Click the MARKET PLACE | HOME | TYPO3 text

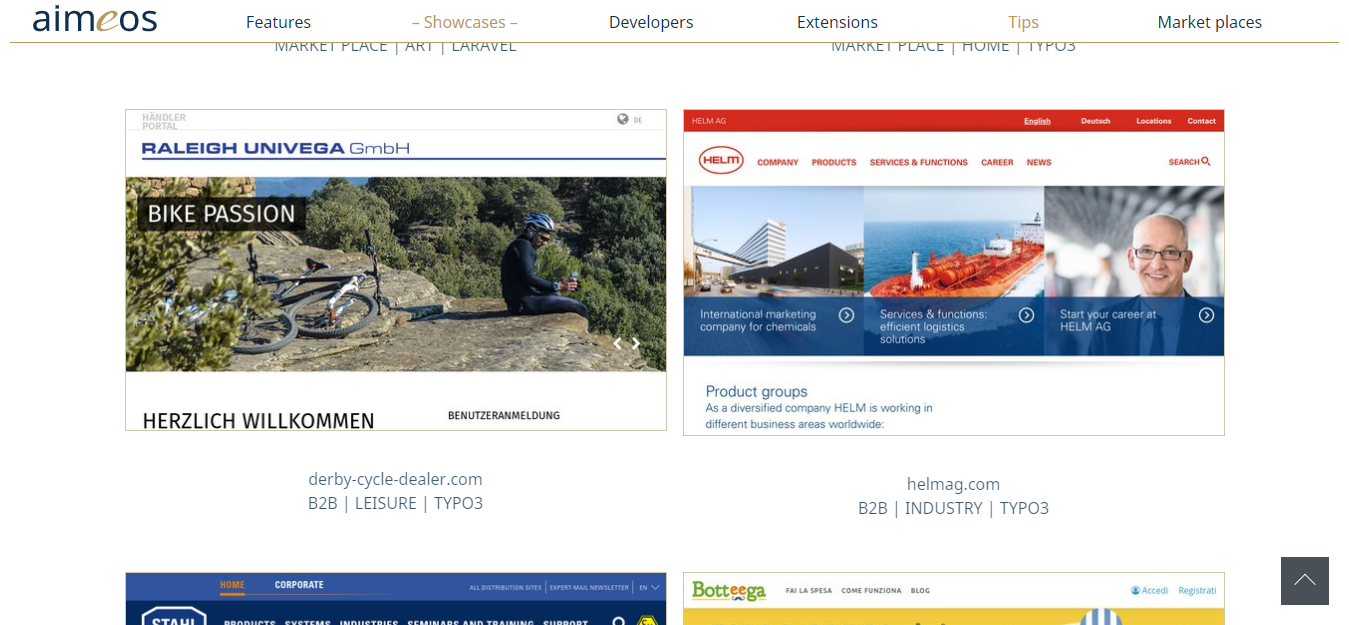click(953, 46)
